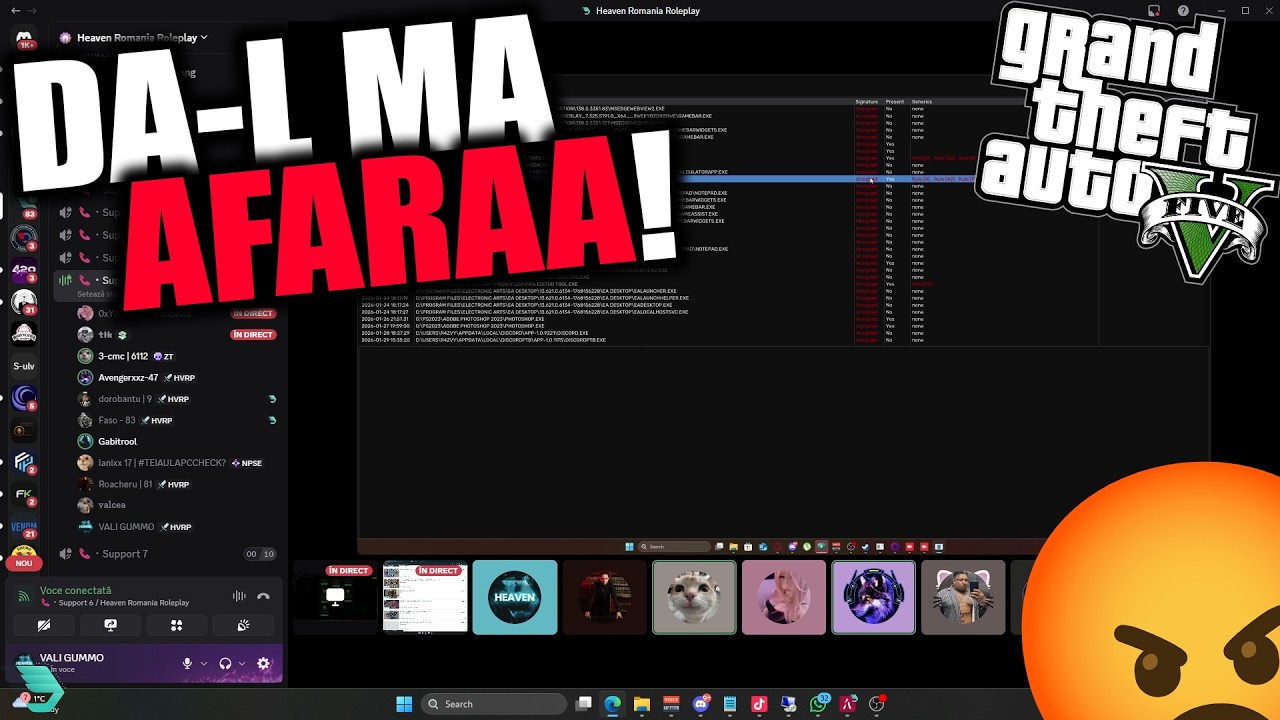The width and height of the screenshot is (1280, 720).
Task: Open Notepad app from taskbar
Action: tap(730, 704)
